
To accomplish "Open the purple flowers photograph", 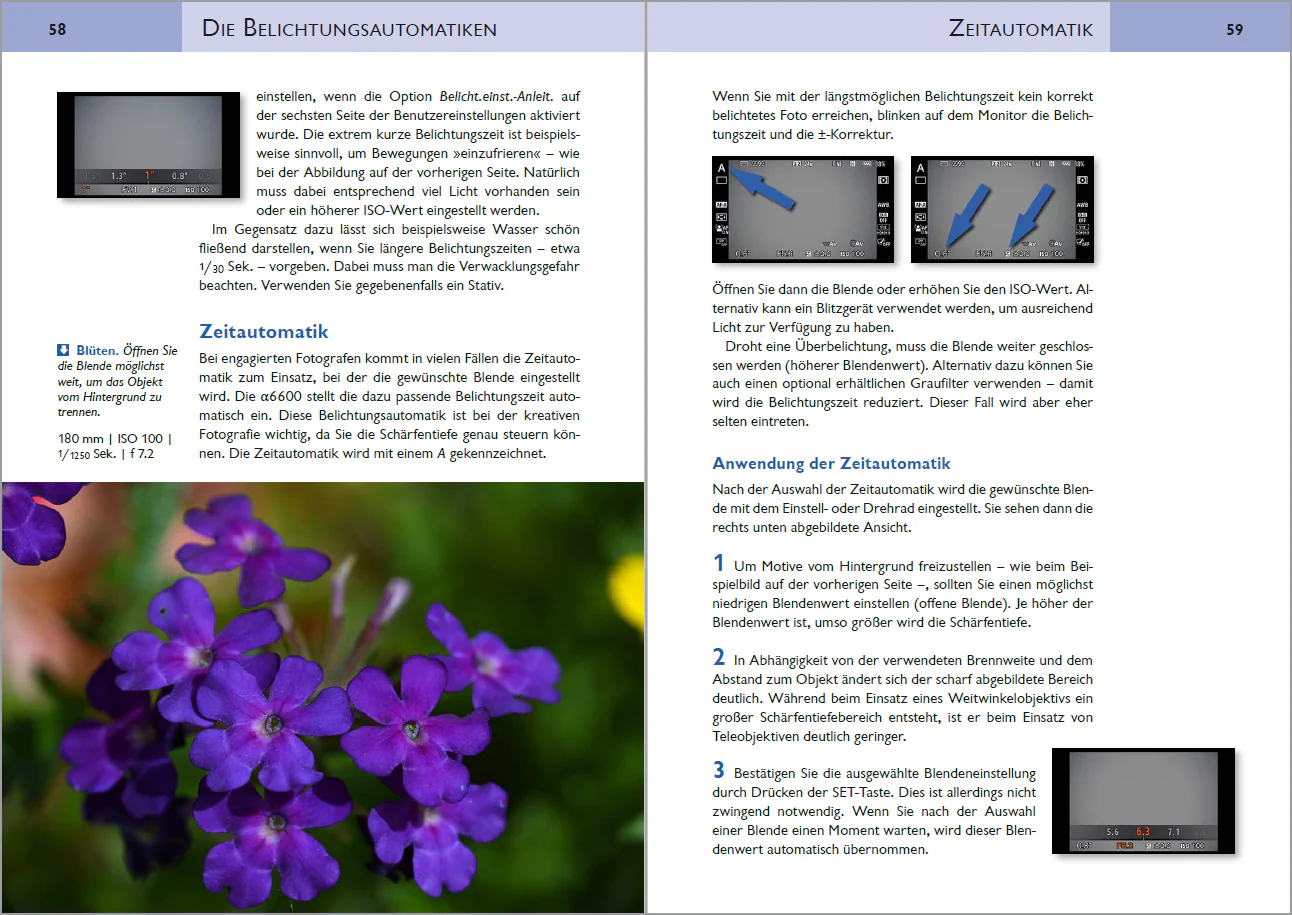I will tap(322, 698).
